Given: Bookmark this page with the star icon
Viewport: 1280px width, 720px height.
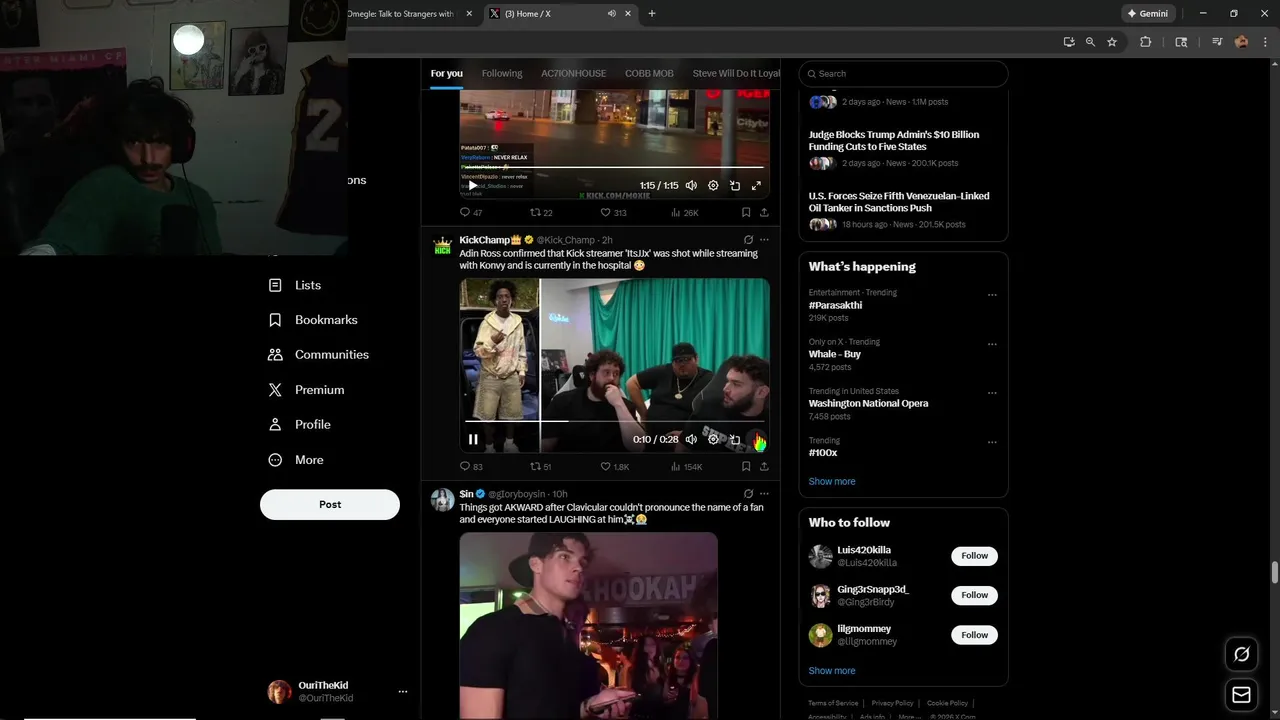Looking at the screenshot, I should [x=1112, y=42].
